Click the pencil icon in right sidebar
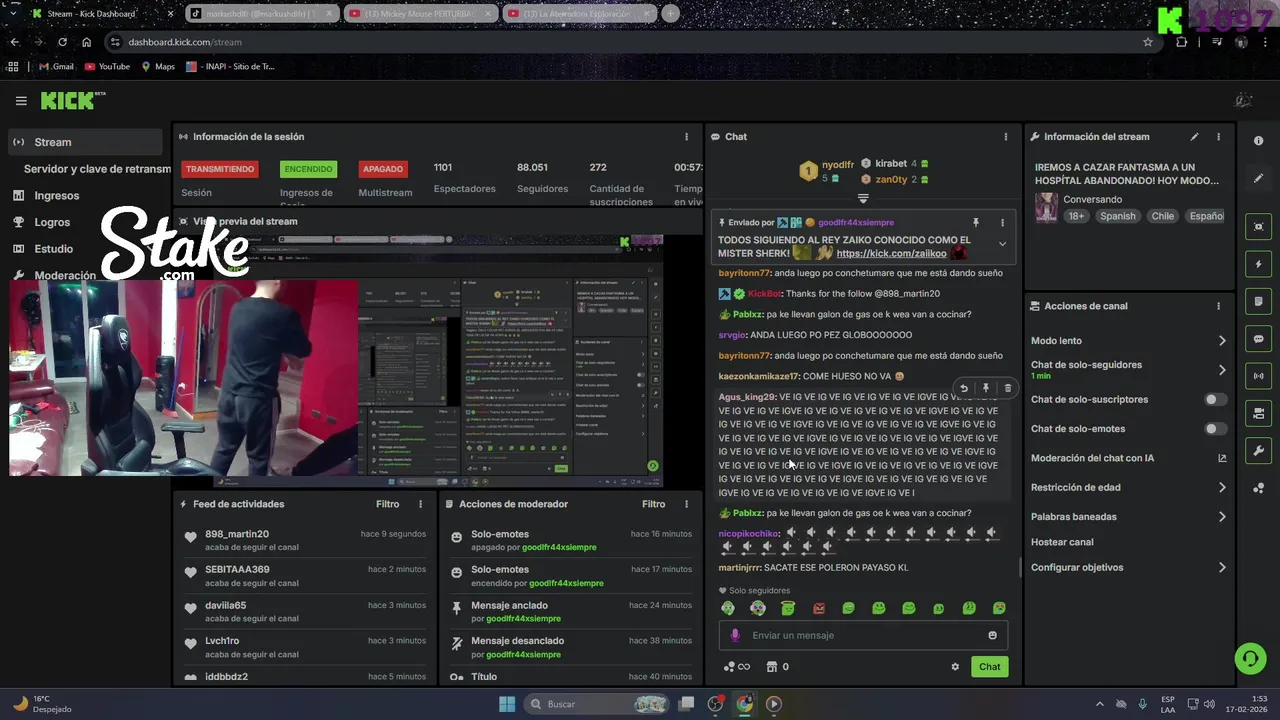The height and width of the screenshot is (720, 1280). click(1258, 178)
